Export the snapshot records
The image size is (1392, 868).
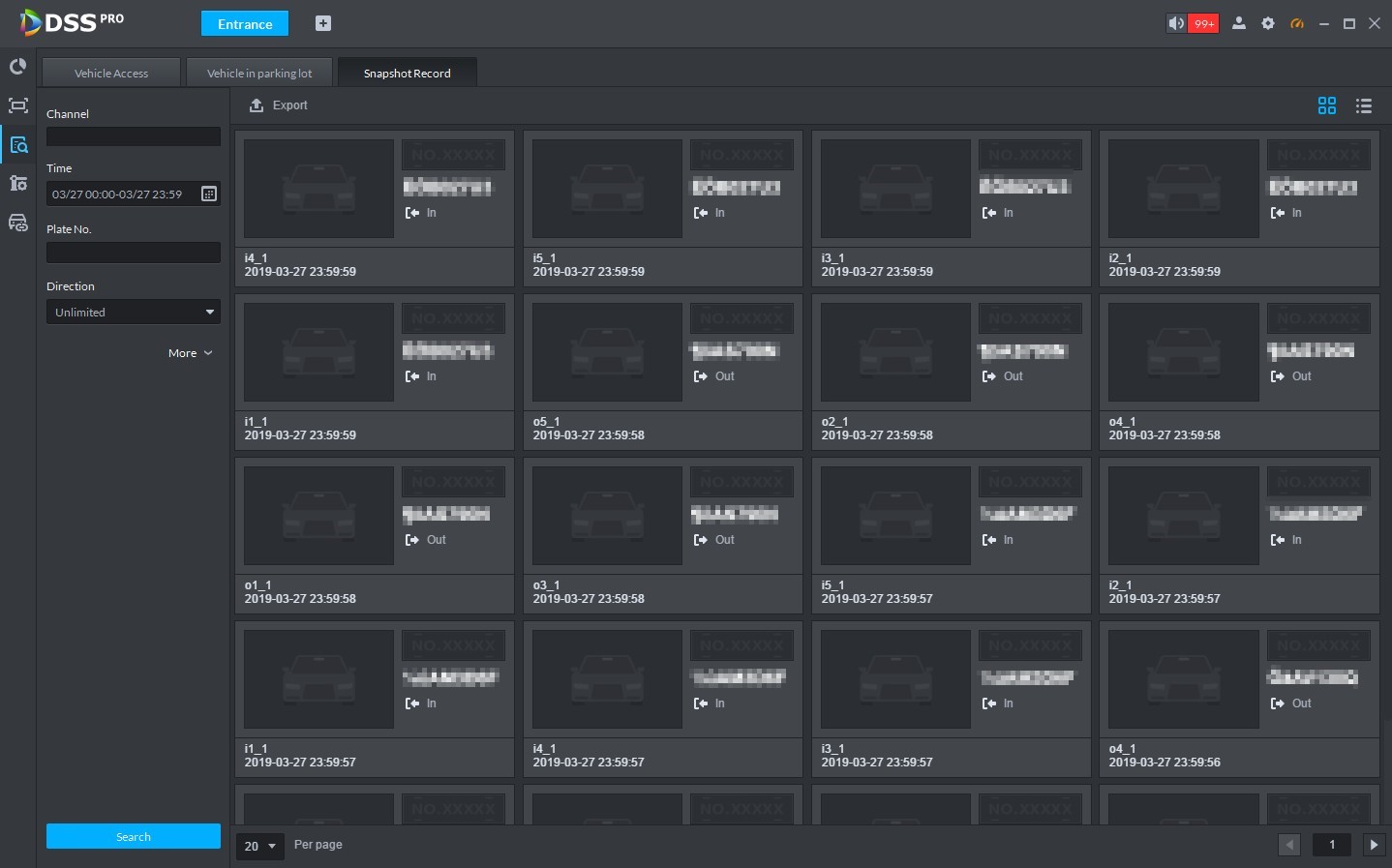(279, 105)
